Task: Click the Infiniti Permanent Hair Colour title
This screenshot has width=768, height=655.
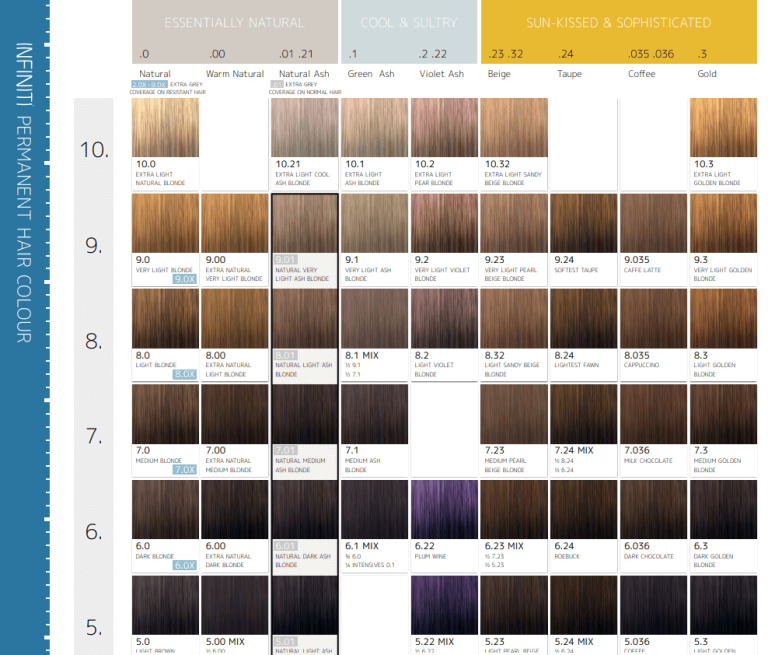Action: pos(24,192)
